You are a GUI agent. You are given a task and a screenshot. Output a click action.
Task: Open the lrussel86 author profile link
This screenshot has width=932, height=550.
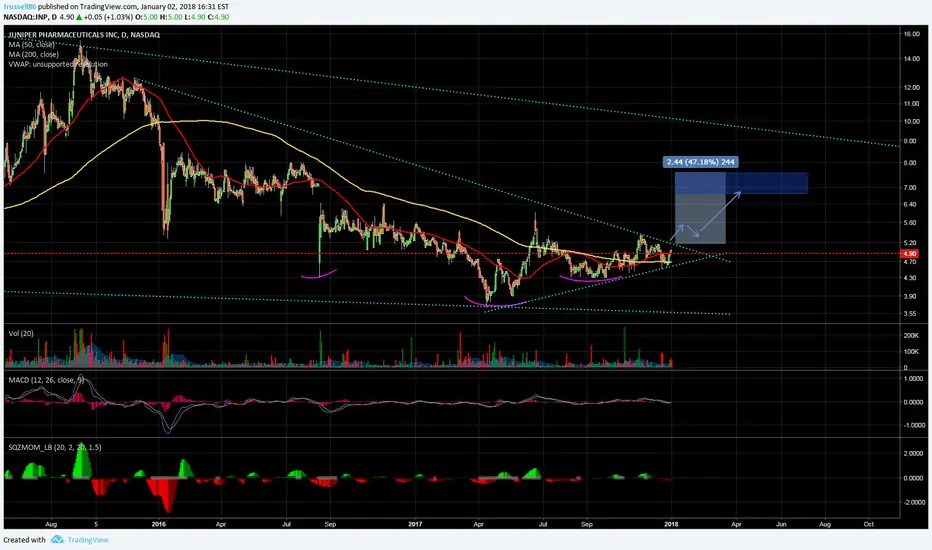coord(20,7)
